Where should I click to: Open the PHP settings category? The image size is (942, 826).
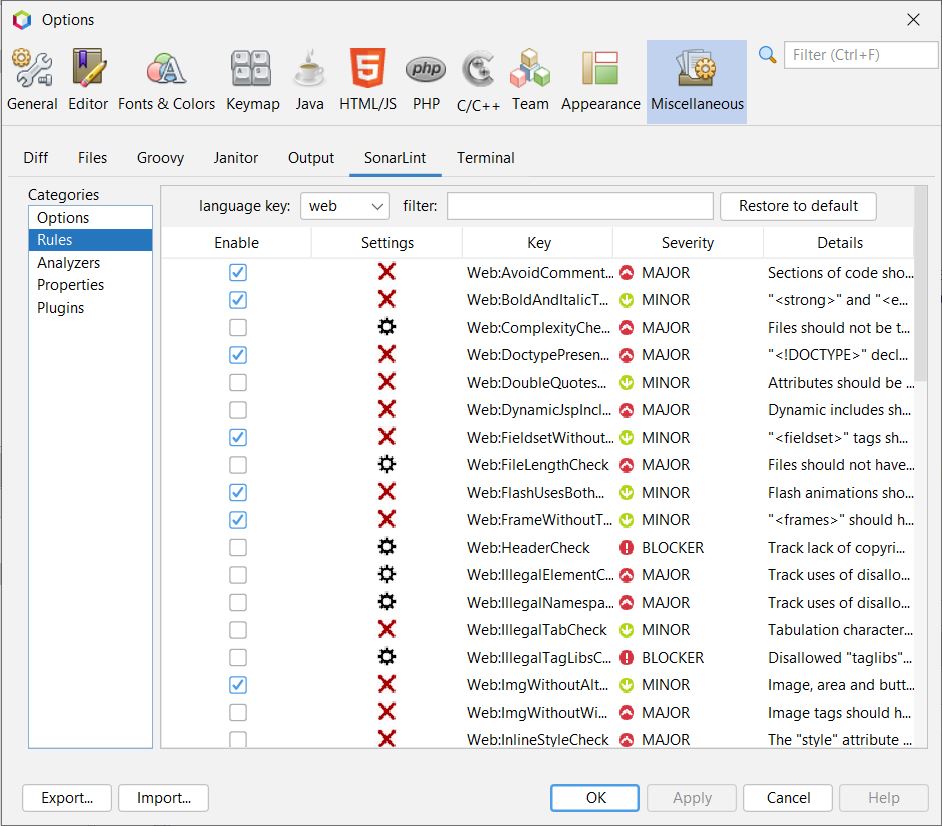pos(426,80)
